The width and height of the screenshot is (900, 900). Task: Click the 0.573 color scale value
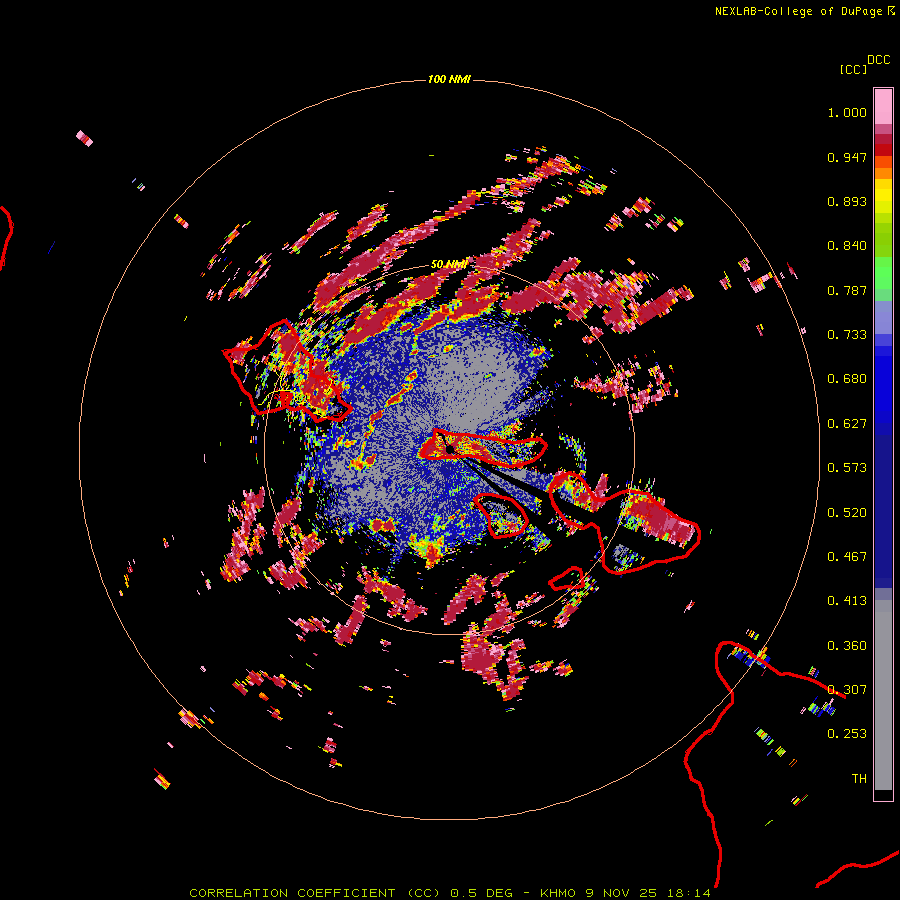(x=847, y=468)
